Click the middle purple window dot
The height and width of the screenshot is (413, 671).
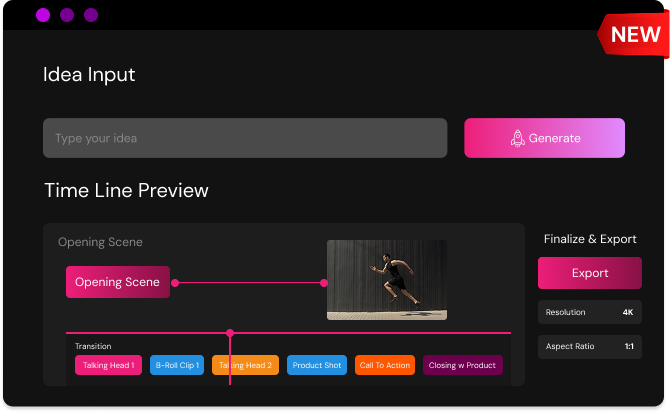[67, 15]
